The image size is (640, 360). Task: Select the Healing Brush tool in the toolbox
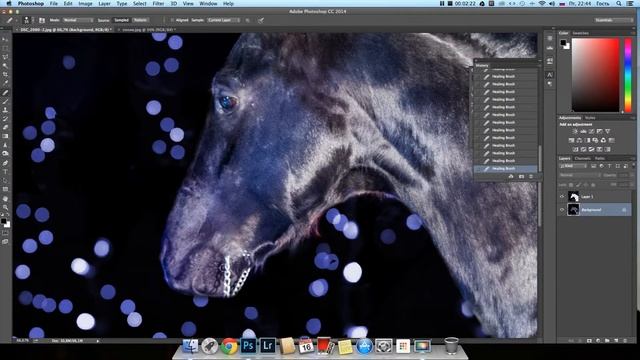click(x=5, y=92)
